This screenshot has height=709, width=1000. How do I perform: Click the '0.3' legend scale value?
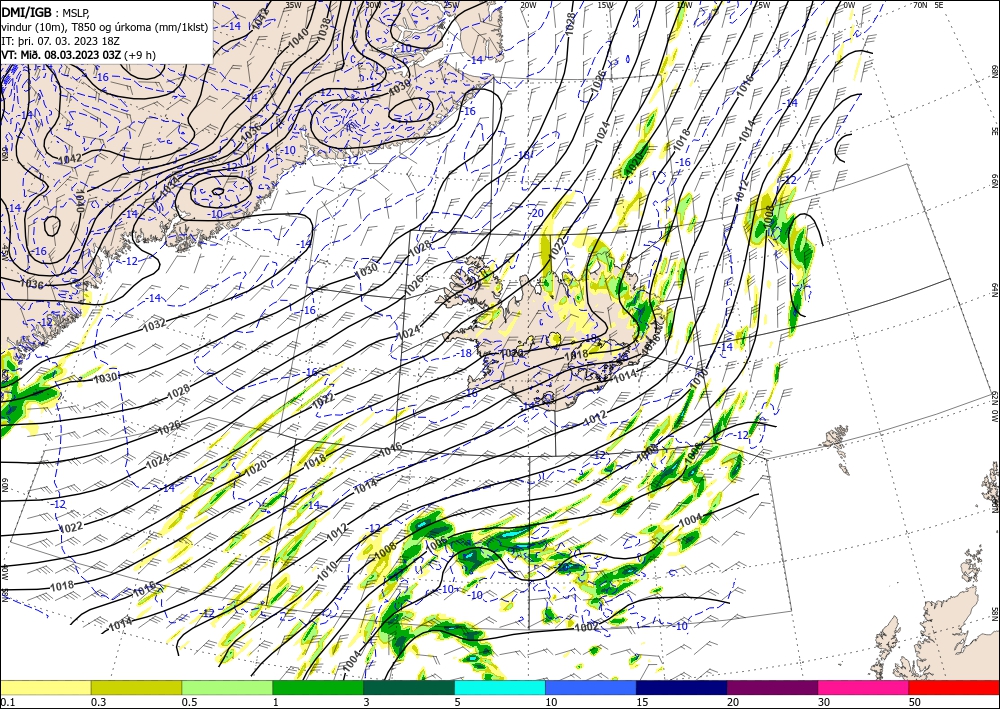pyautogui.click(x=98, y=702)
